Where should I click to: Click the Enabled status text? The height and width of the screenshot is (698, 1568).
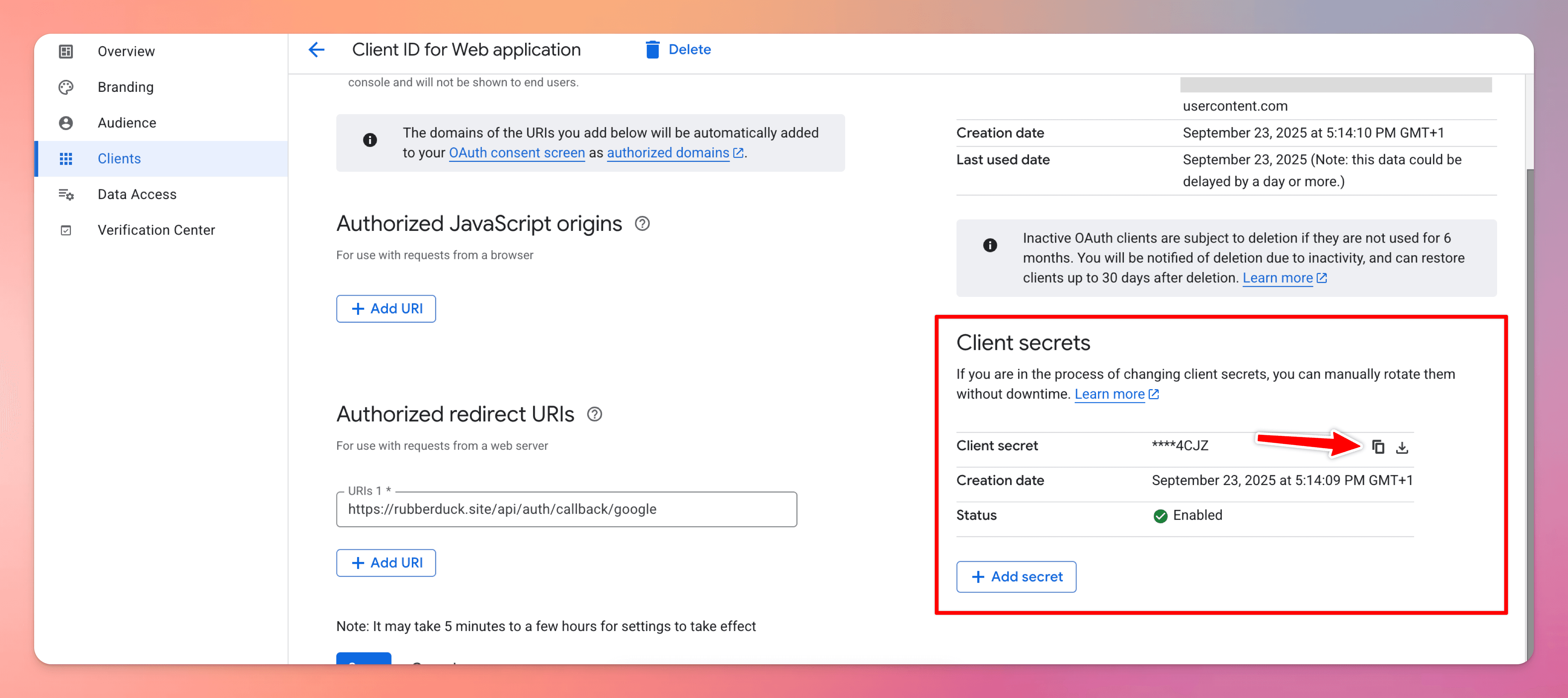1197,515
